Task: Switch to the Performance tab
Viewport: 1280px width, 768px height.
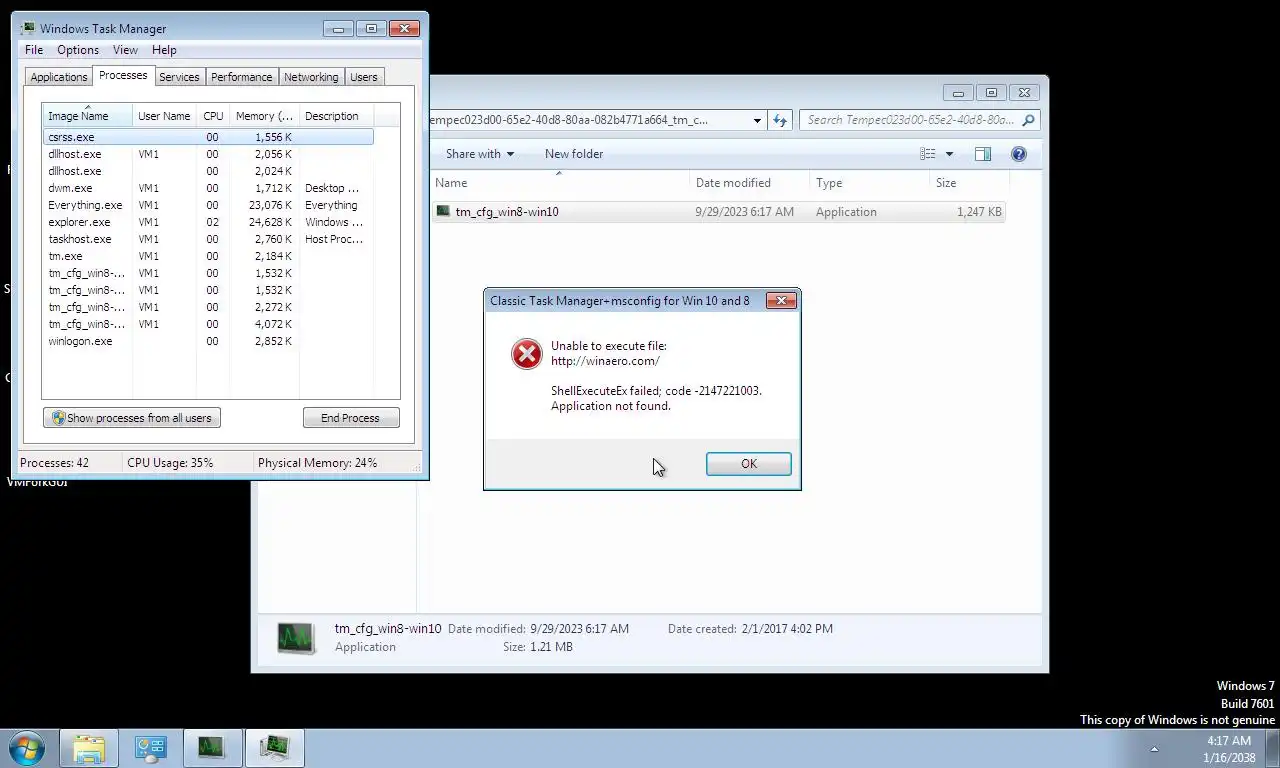Action: point(241,77)
